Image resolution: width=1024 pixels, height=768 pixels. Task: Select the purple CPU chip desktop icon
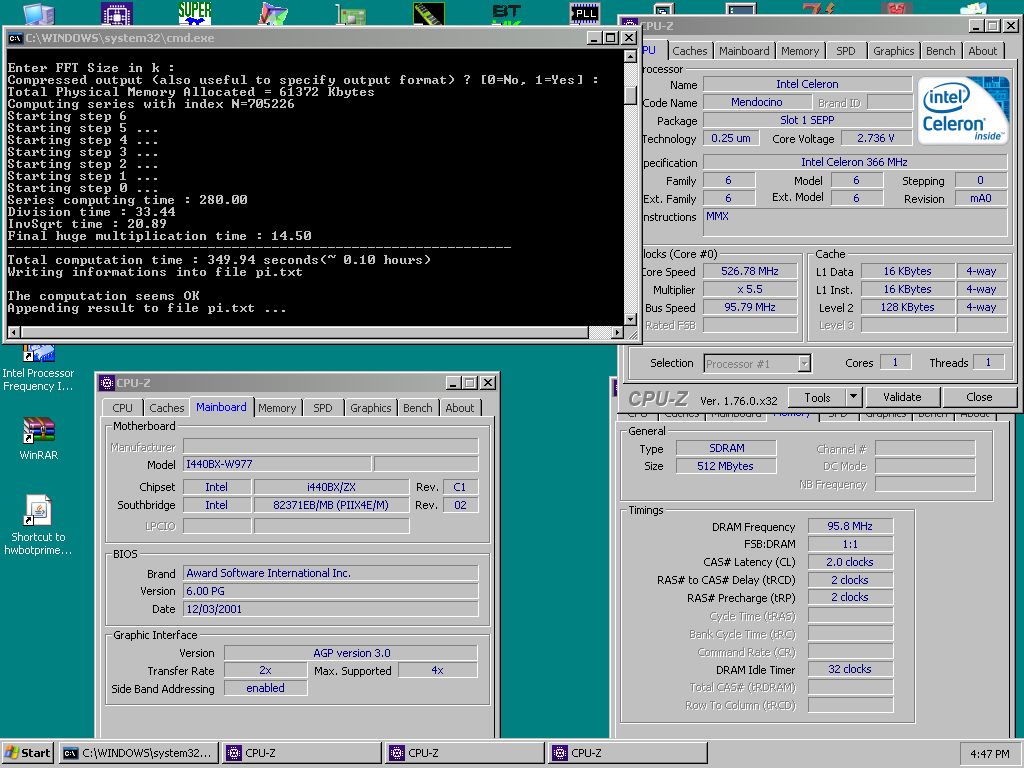point(117,13)
